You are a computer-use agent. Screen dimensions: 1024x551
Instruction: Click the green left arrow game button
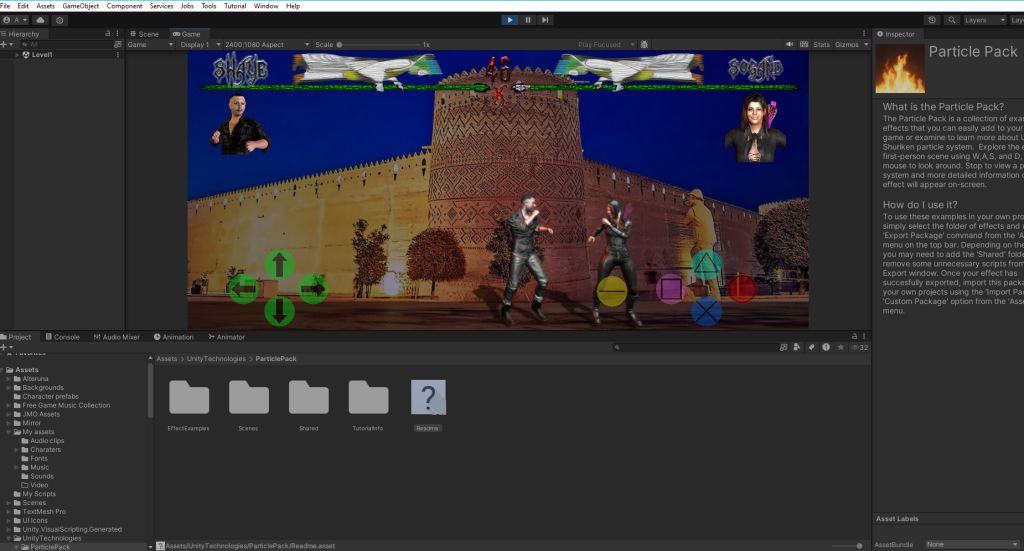pyautogui.click(x=244, y=289)
